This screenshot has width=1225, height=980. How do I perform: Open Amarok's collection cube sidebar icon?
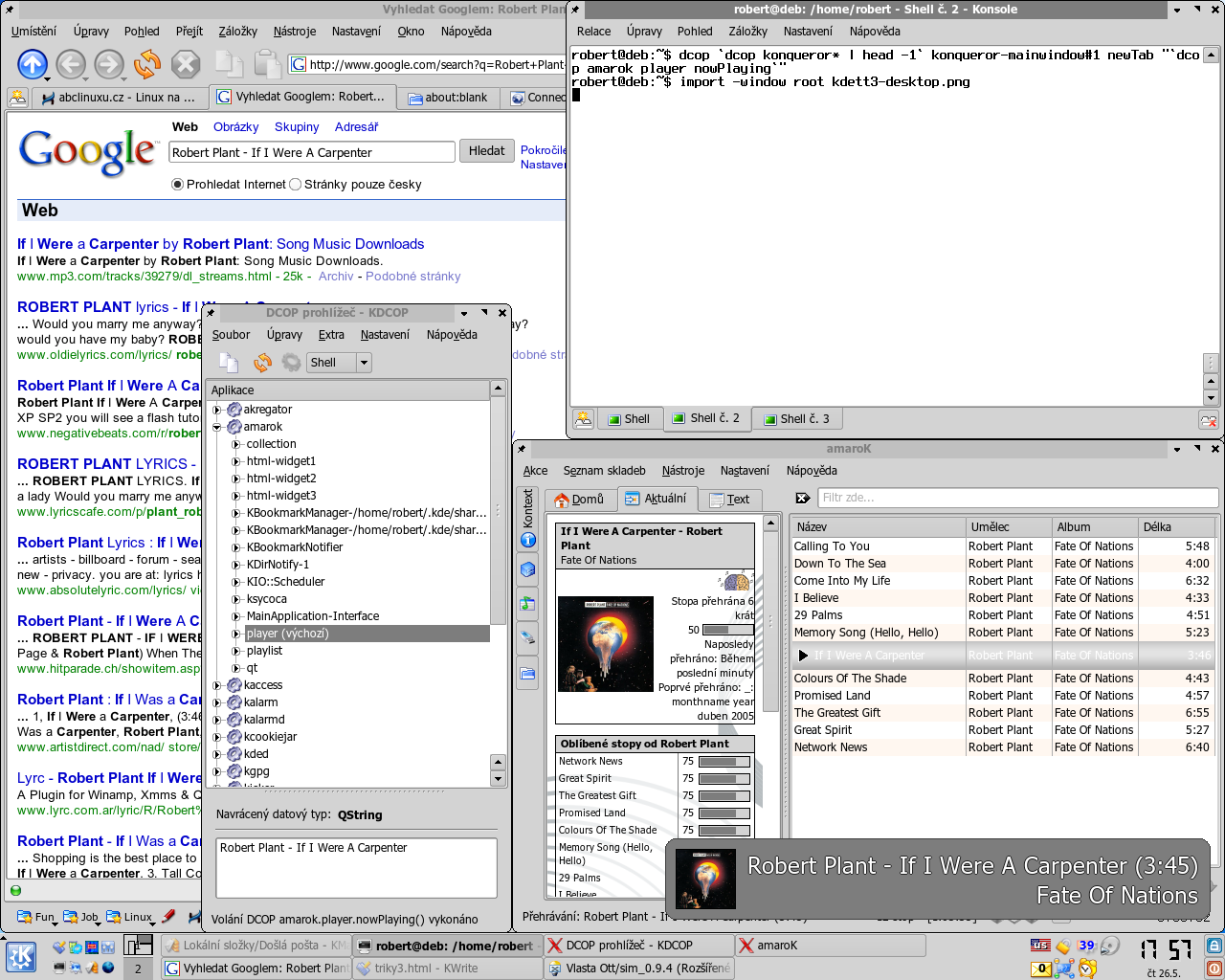[528, 569]
